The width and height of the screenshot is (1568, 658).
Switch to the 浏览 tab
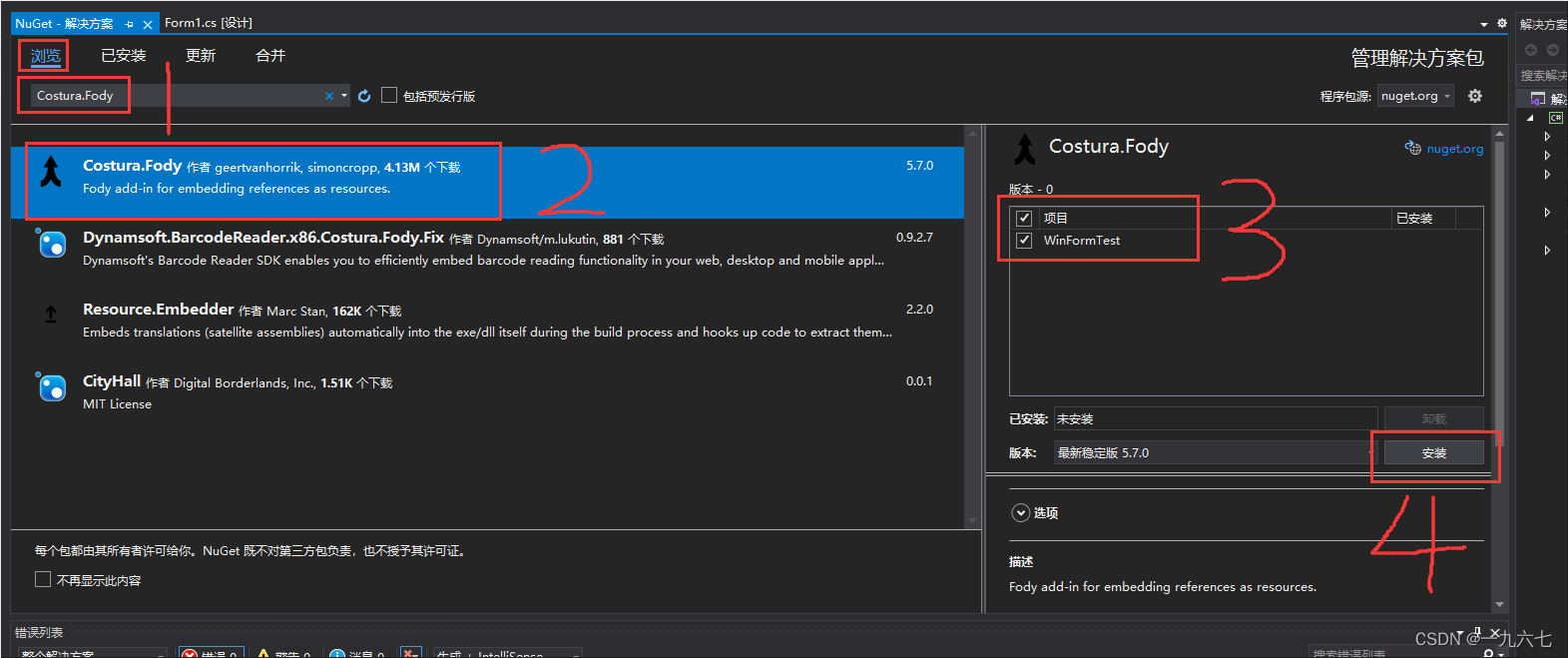point(46,56)
